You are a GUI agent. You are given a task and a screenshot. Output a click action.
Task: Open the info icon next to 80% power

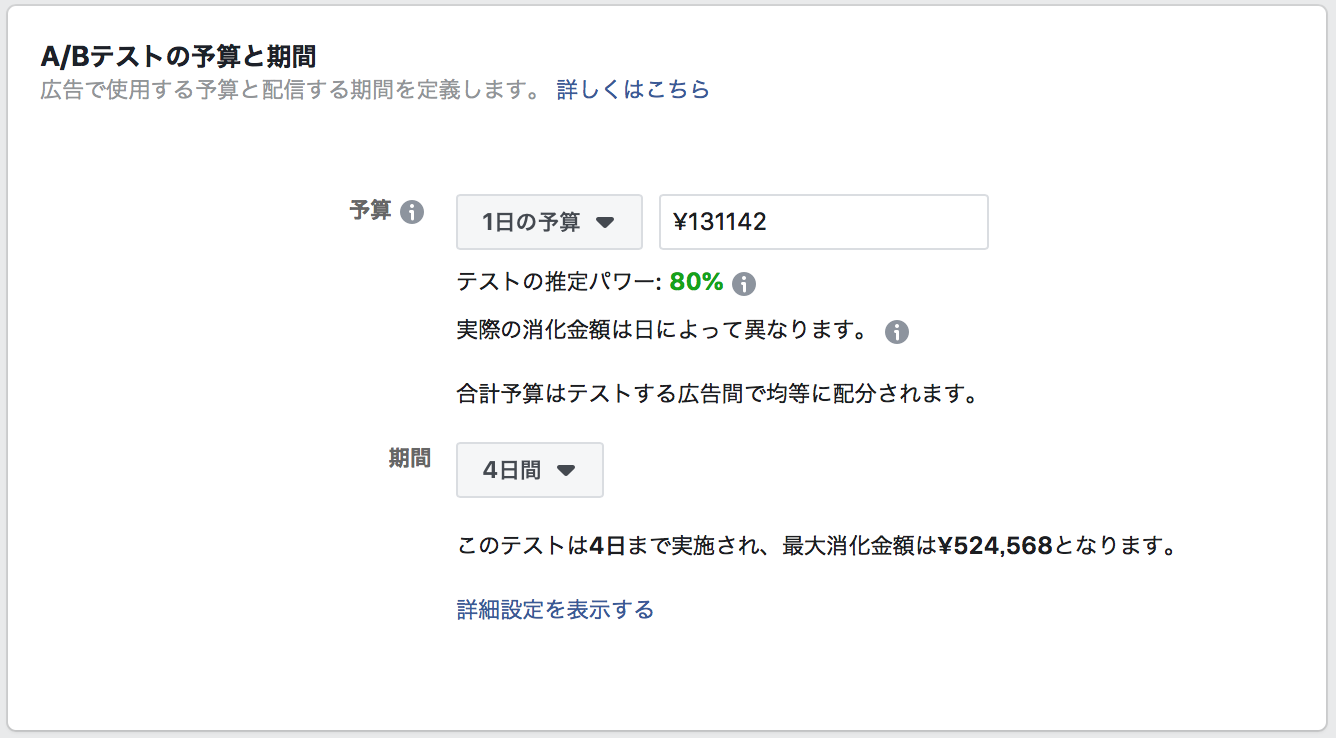pyautogui.click(x=743, y=284)
